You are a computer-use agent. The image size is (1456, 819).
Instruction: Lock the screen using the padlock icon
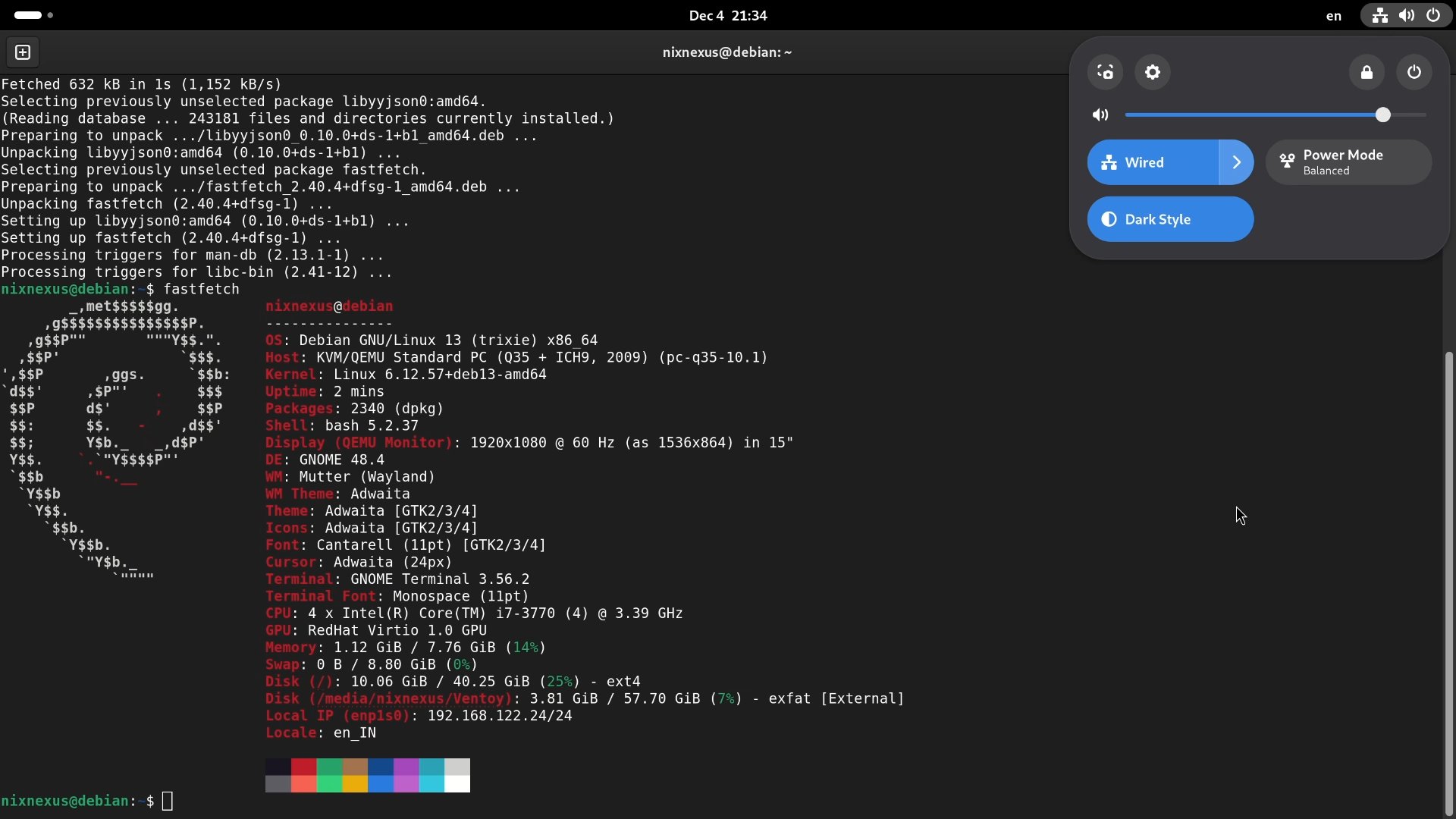click(x=1367, y=72)
